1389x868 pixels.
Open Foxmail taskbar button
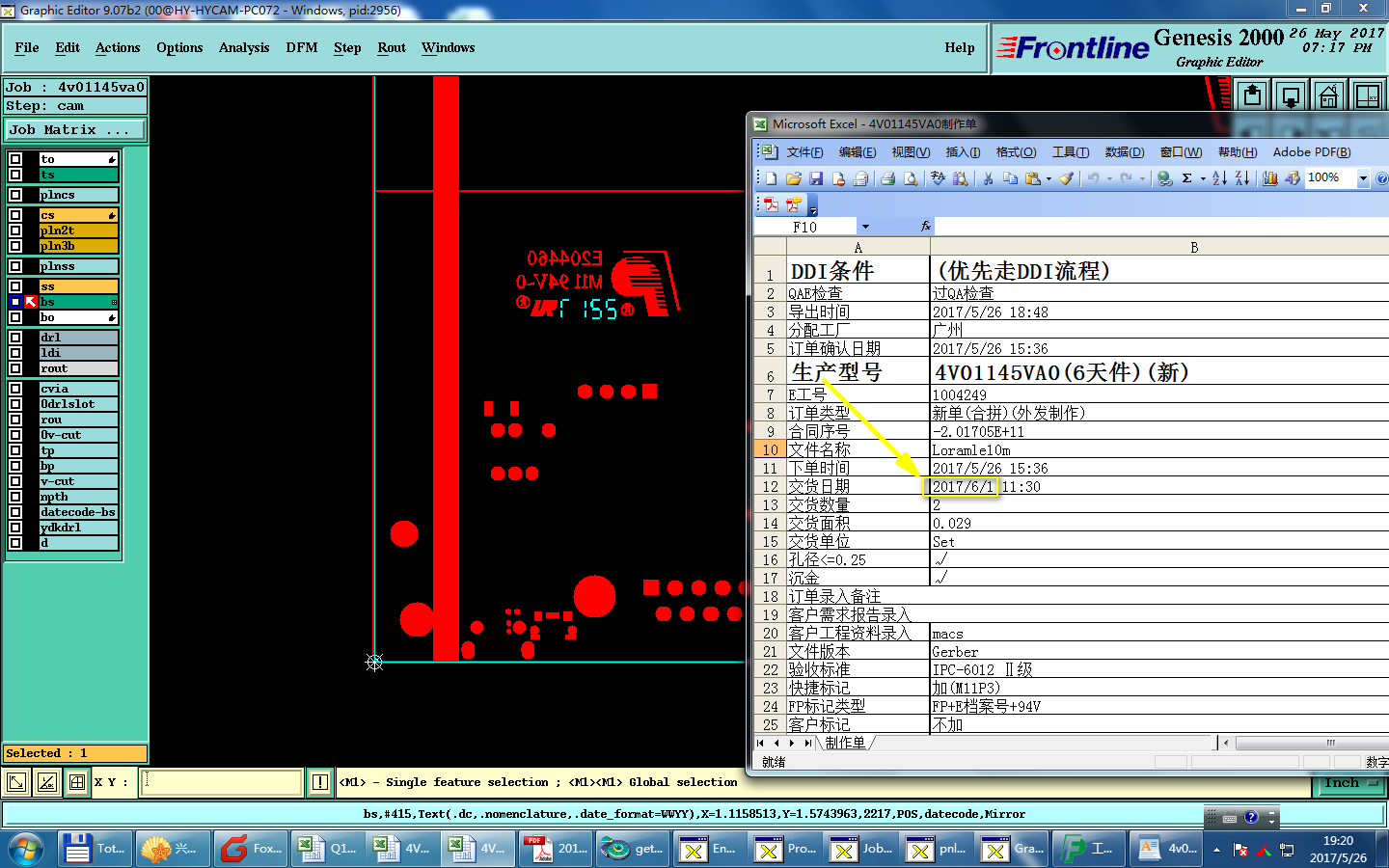point(252,849)
